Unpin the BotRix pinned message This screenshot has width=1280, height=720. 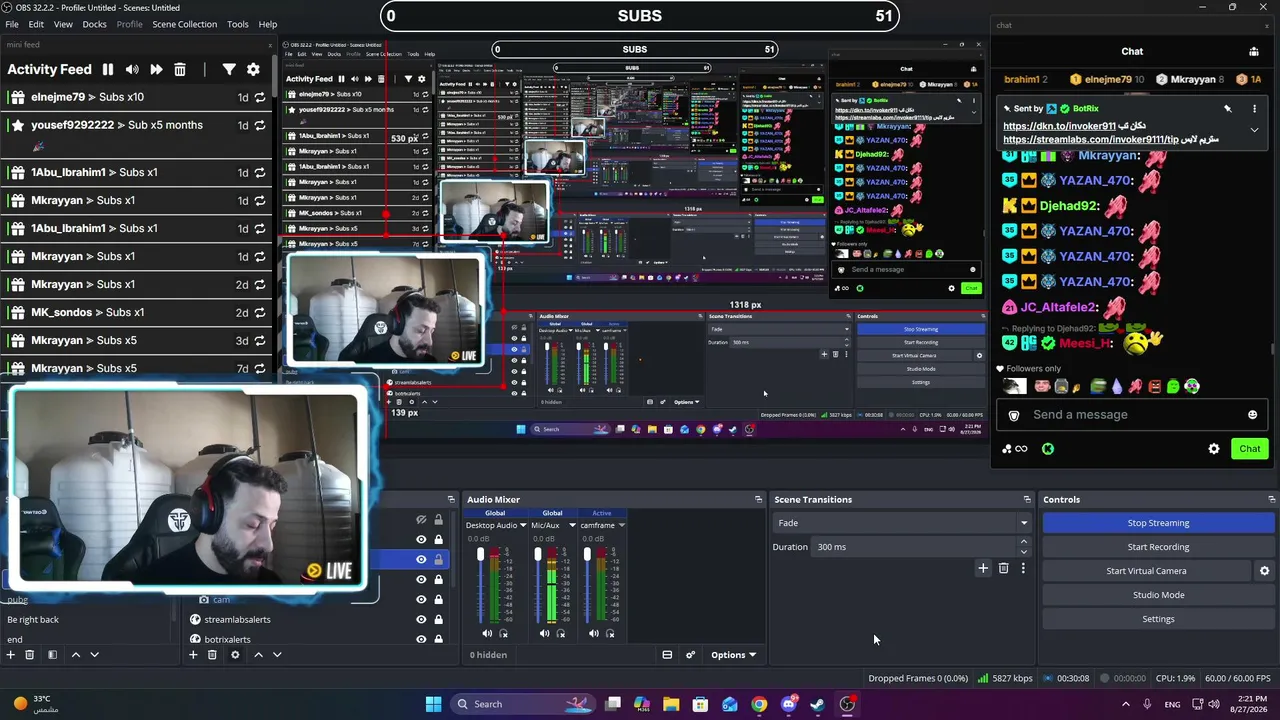coord(1227,108)
